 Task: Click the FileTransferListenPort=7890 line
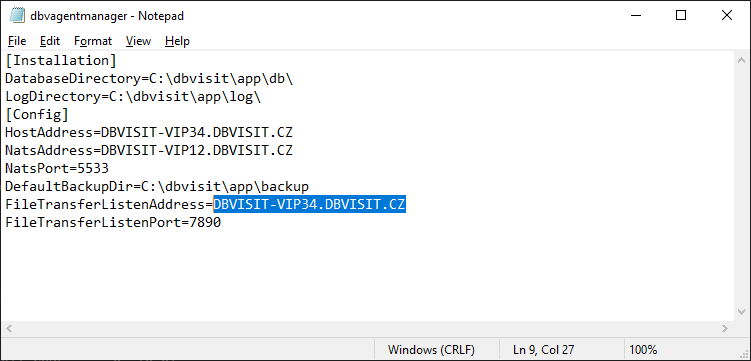113,223
